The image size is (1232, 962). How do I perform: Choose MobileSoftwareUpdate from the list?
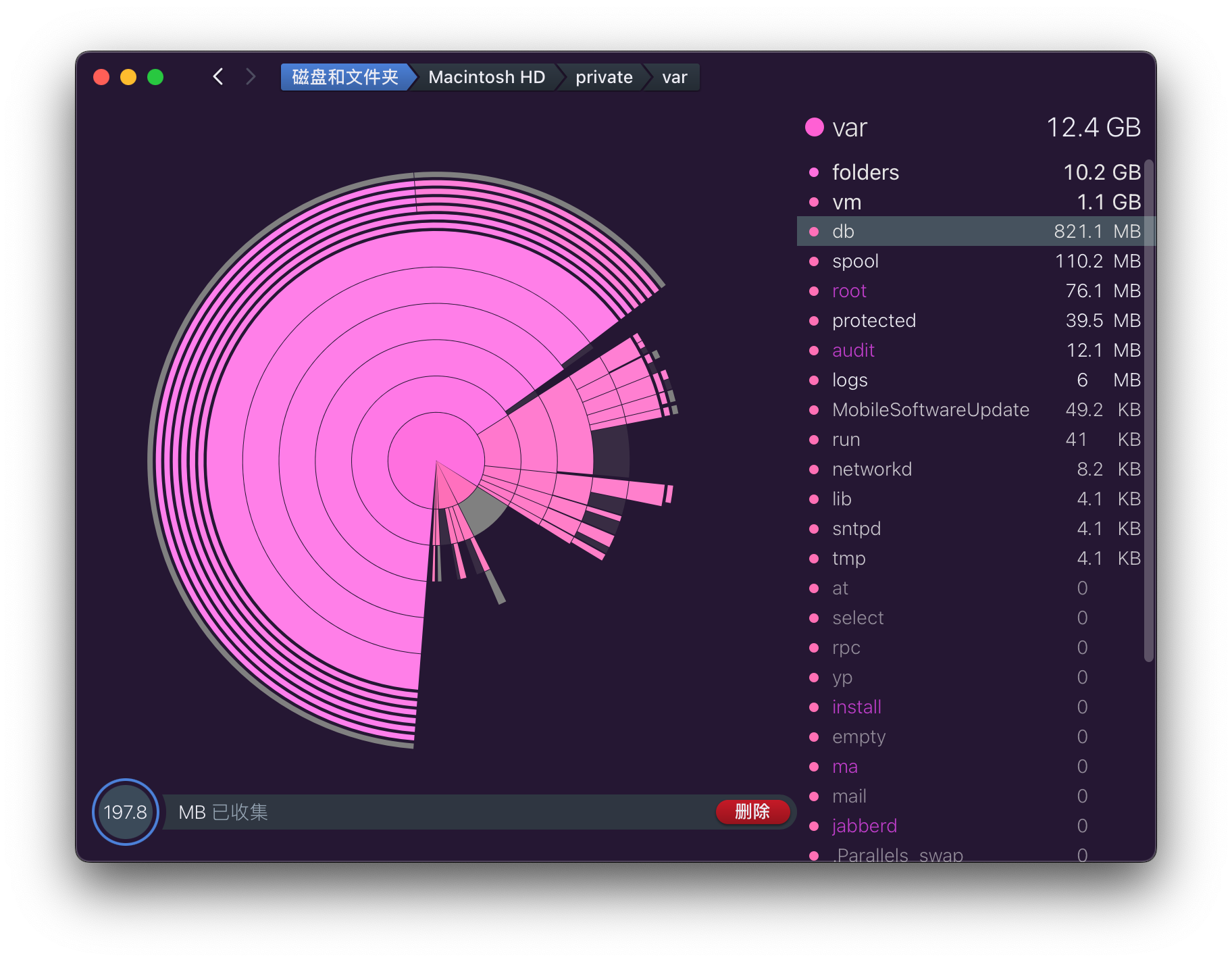(930, 410)
